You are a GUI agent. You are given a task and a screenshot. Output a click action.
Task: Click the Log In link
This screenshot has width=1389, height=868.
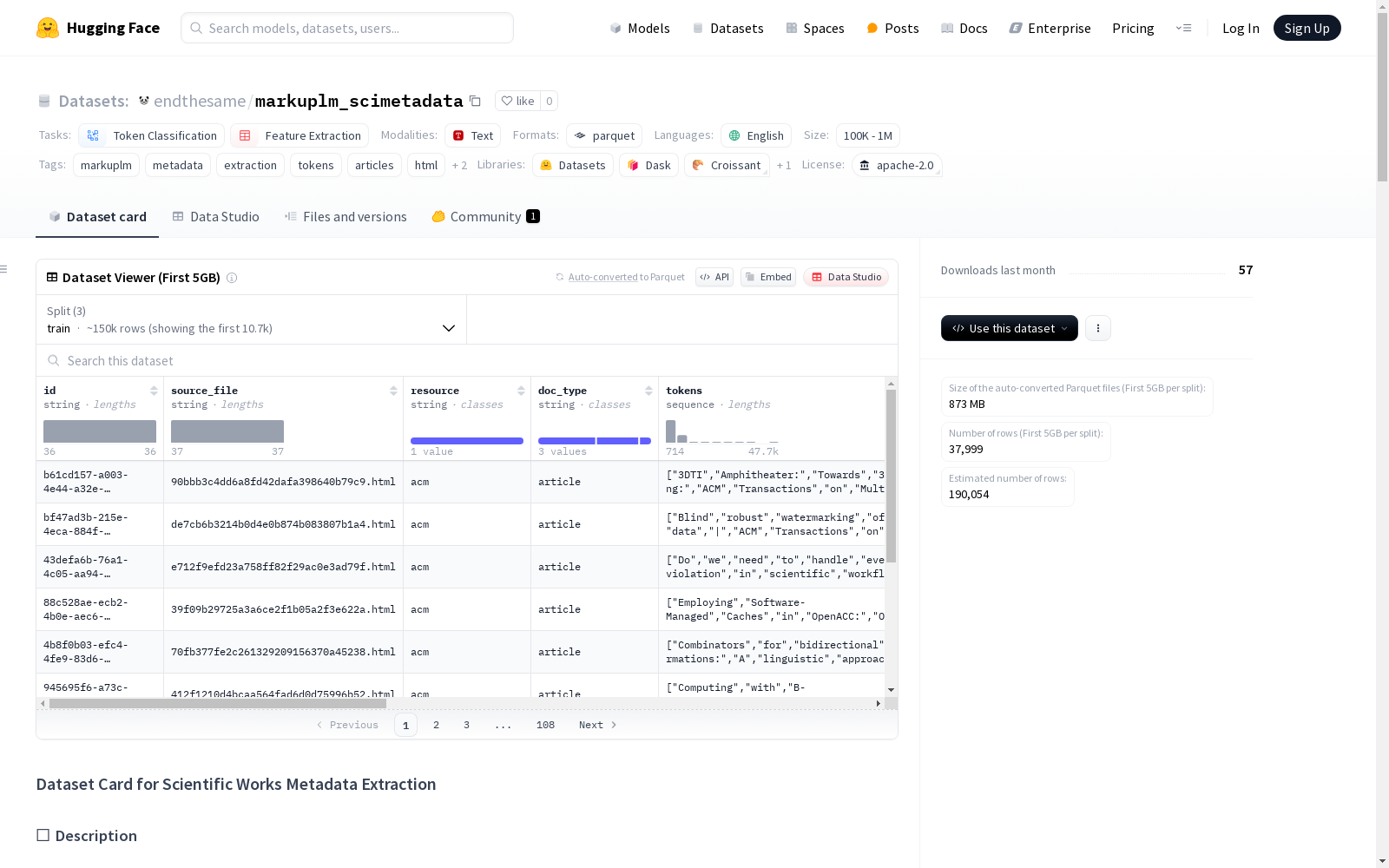[1241, 28]
